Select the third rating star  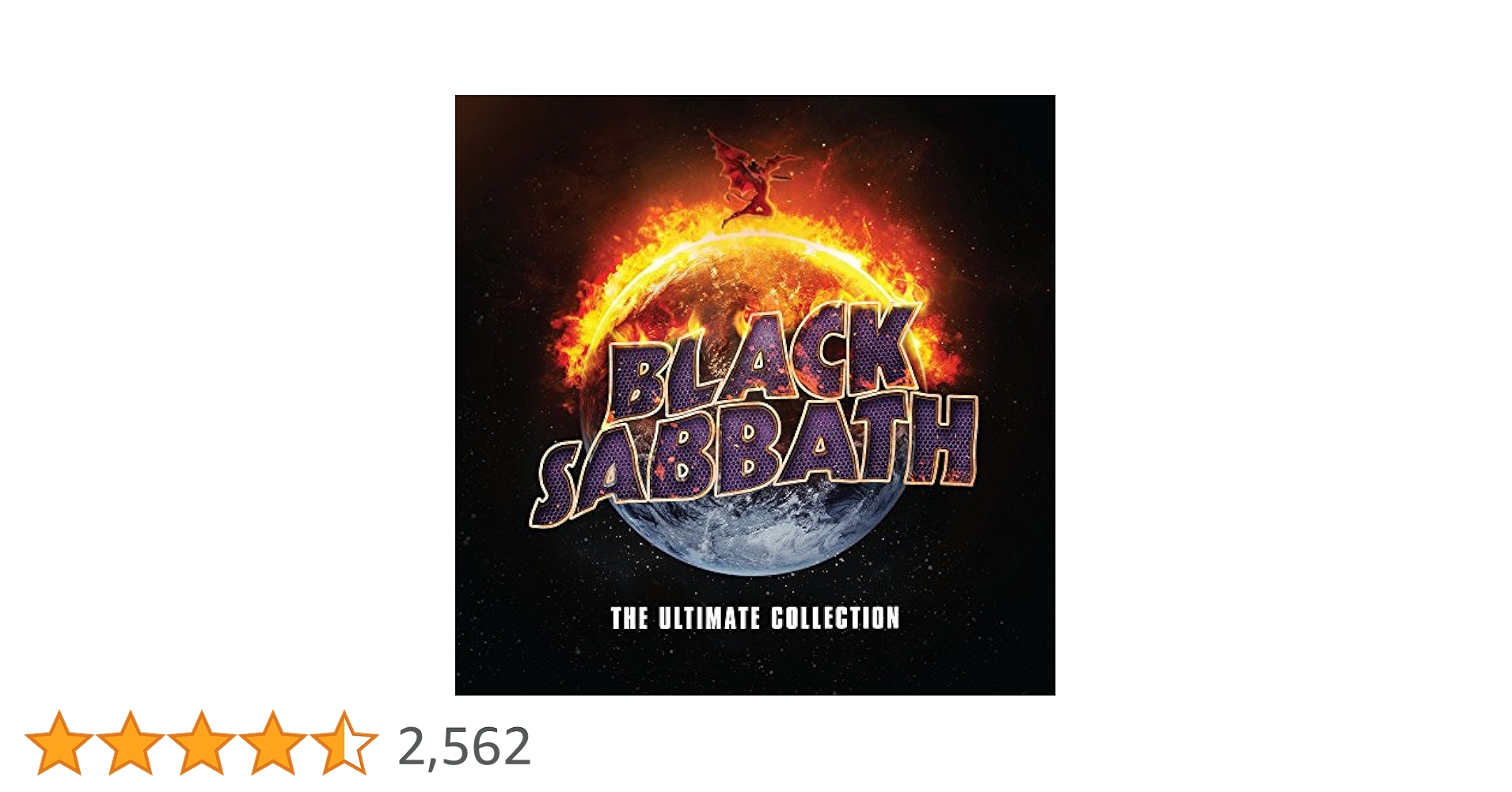click(x=202, y=742)
